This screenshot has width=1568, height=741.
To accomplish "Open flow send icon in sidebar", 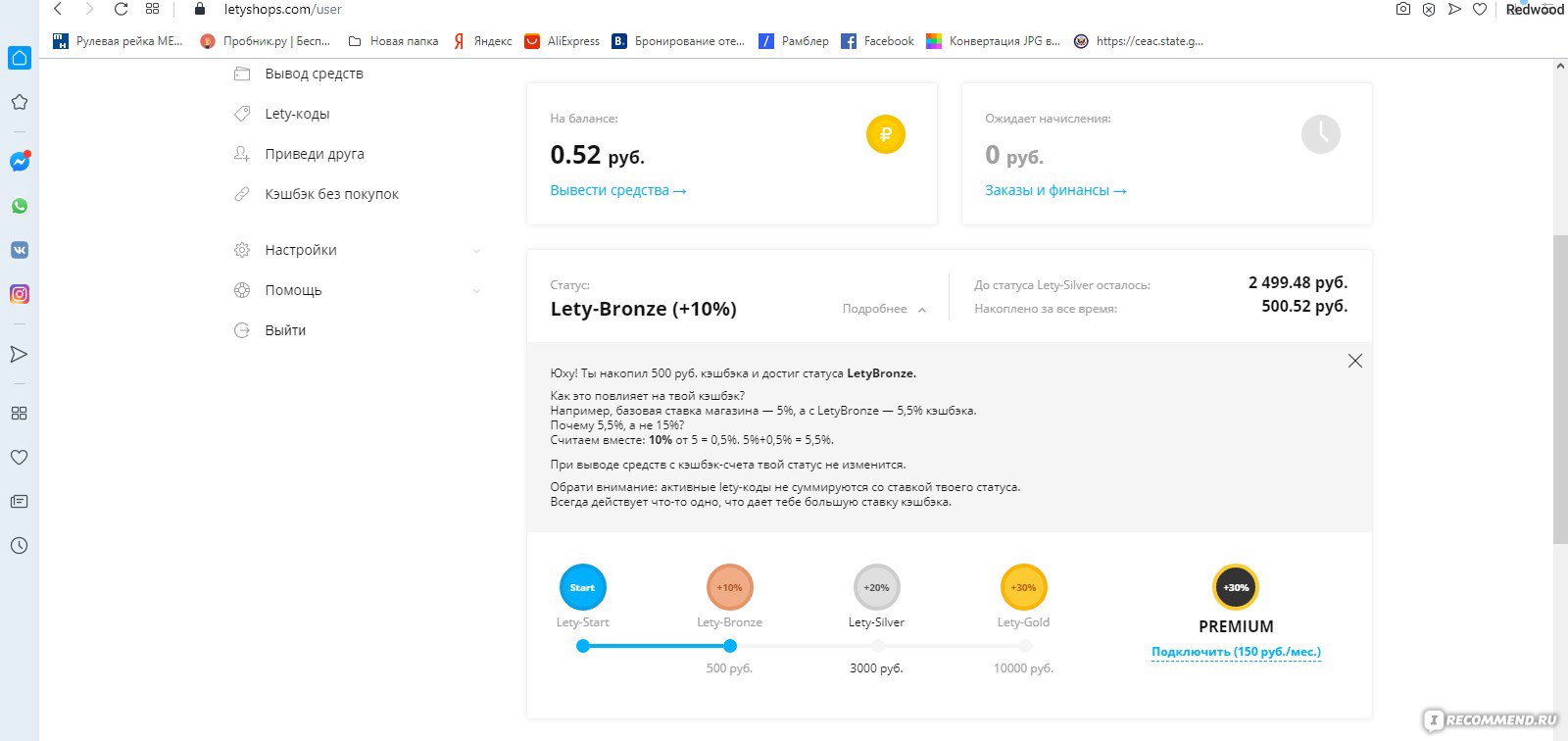I will pyautogui.click(x=20, y=354).
